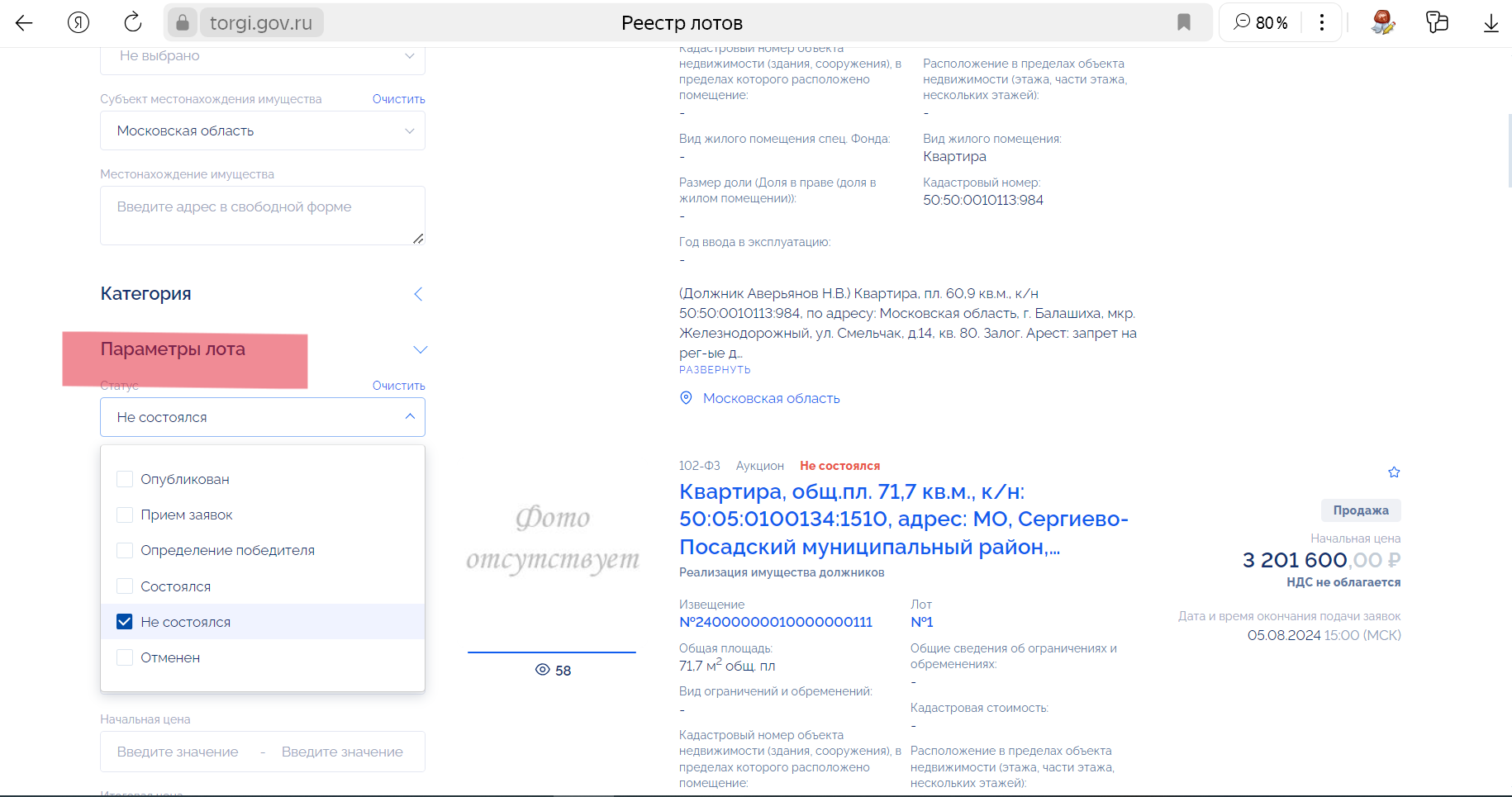The height and width of the screenshot is (797, 1512).
Task: Open lot №1 link
Action: click(922, 622)
